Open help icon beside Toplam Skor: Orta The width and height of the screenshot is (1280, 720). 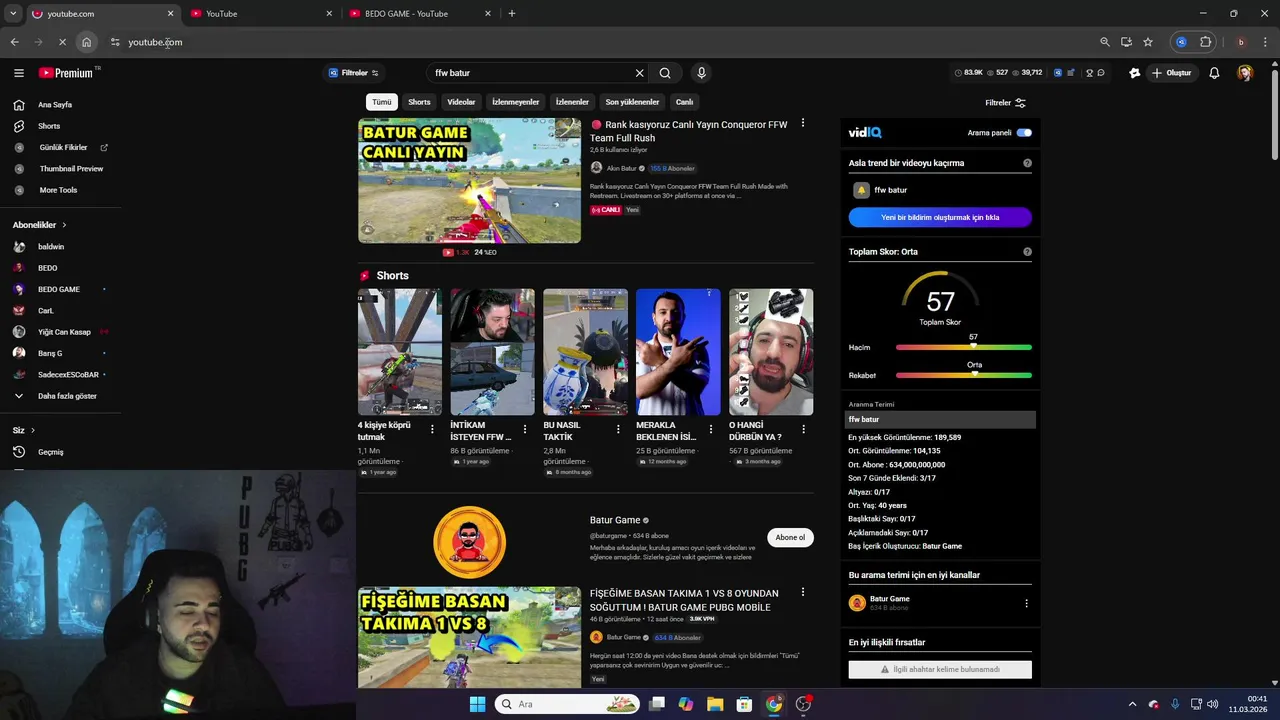click(1027, 252)
